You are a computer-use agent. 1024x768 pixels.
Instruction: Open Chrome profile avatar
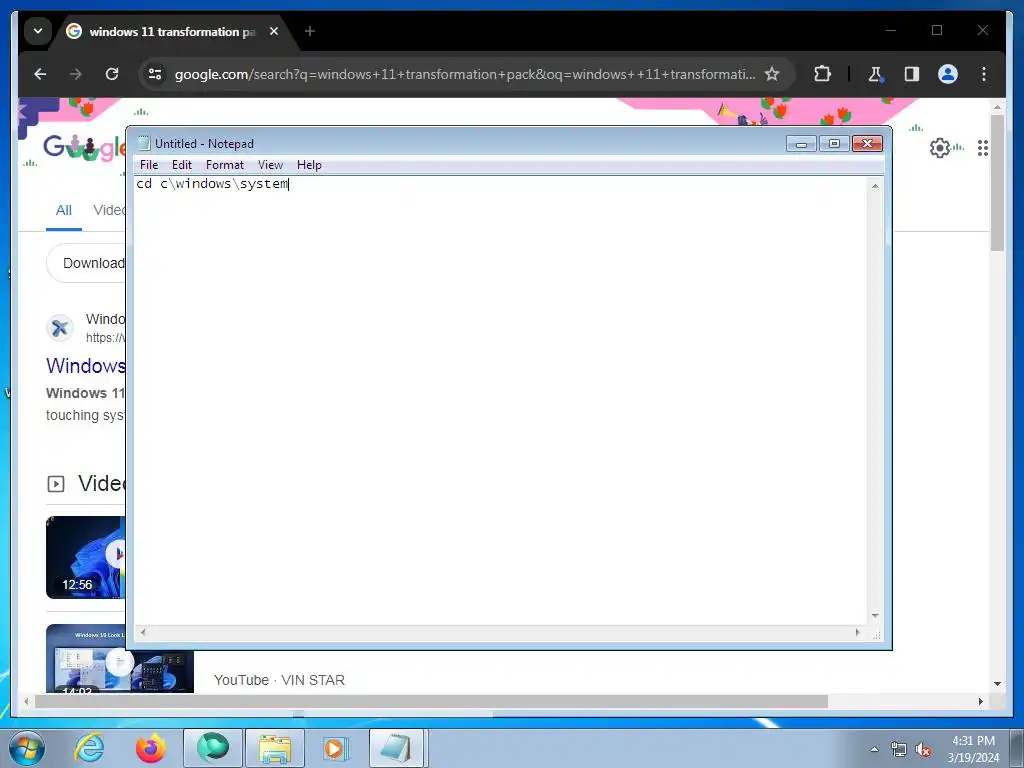948,74
